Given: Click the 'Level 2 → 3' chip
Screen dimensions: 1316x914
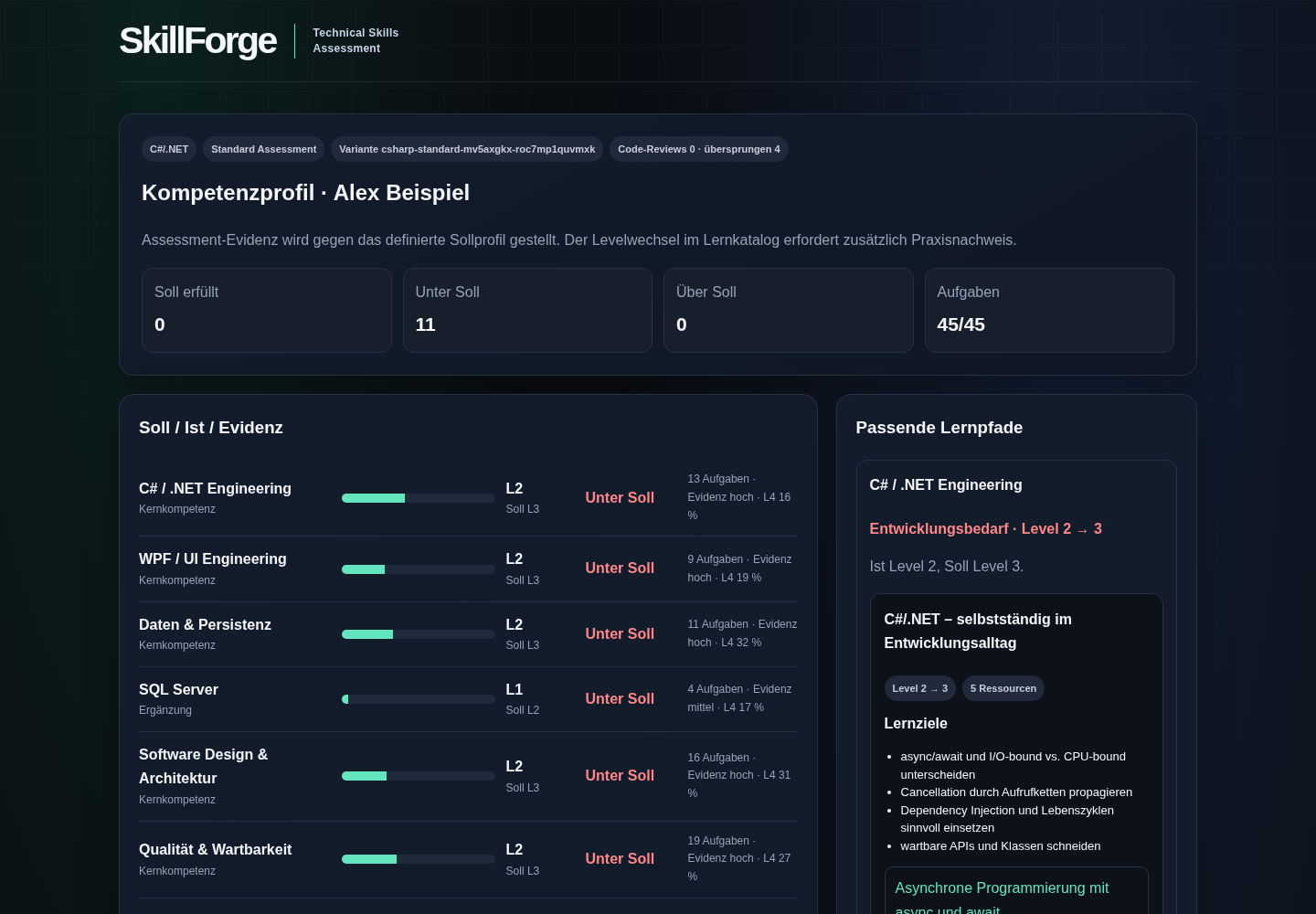Looking at the screenshot, I should coord(919,688).
